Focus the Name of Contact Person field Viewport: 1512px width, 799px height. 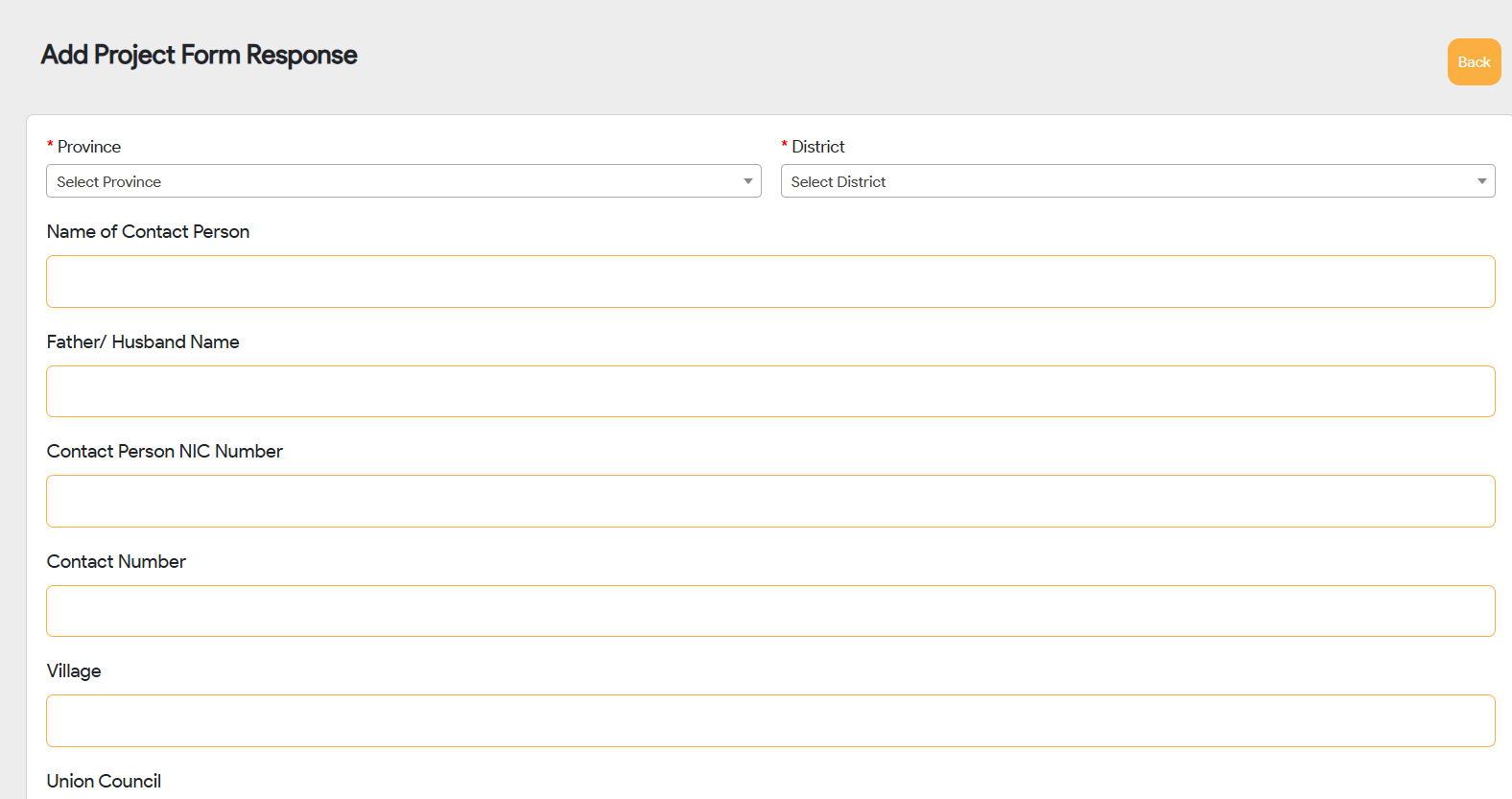(x=770, y=282)
